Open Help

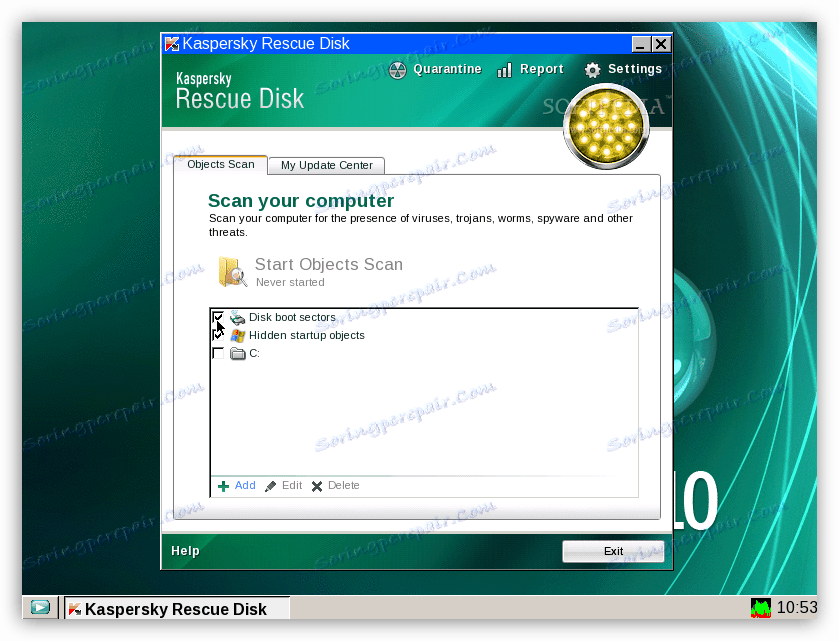tap(185, 551)
